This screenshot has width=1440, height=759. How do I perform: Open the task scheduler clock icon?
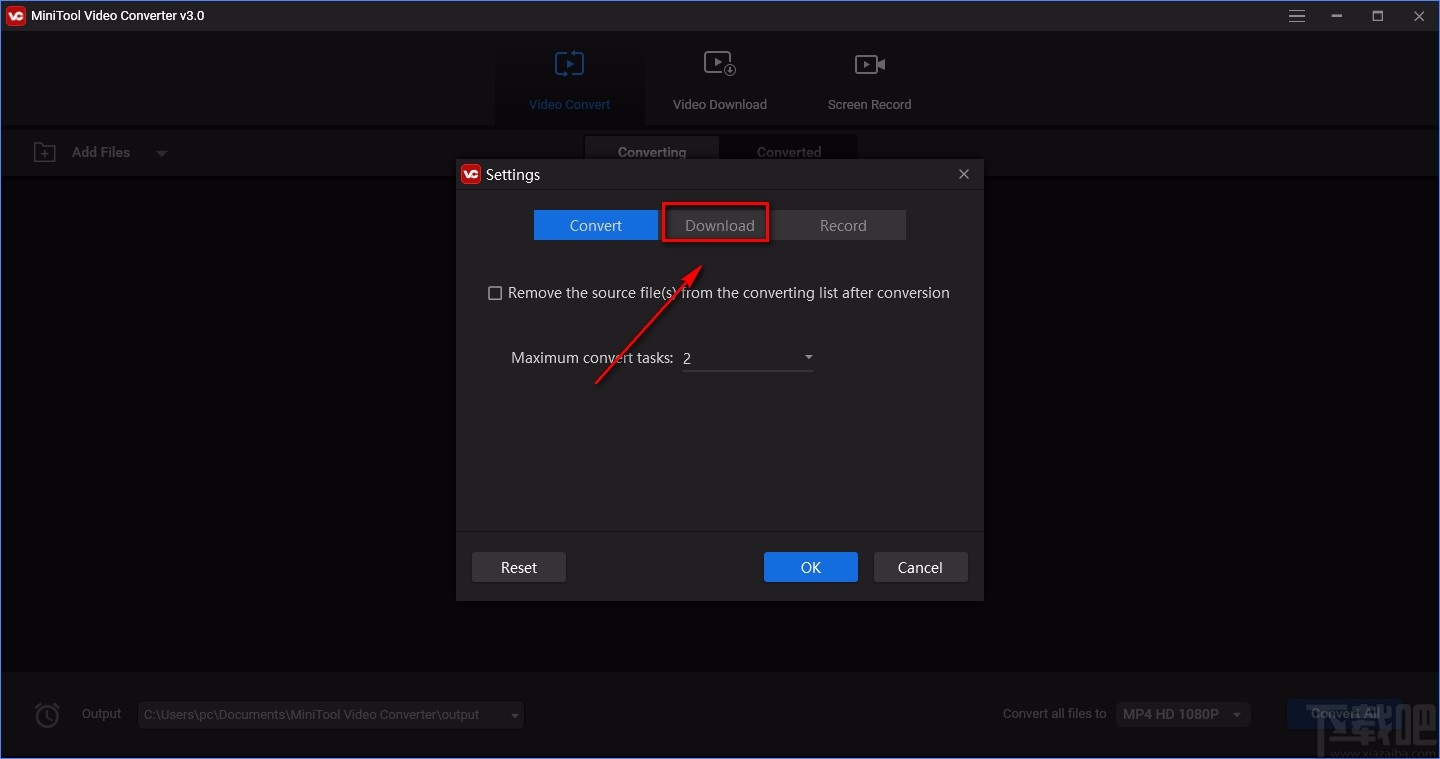[46, 714]
